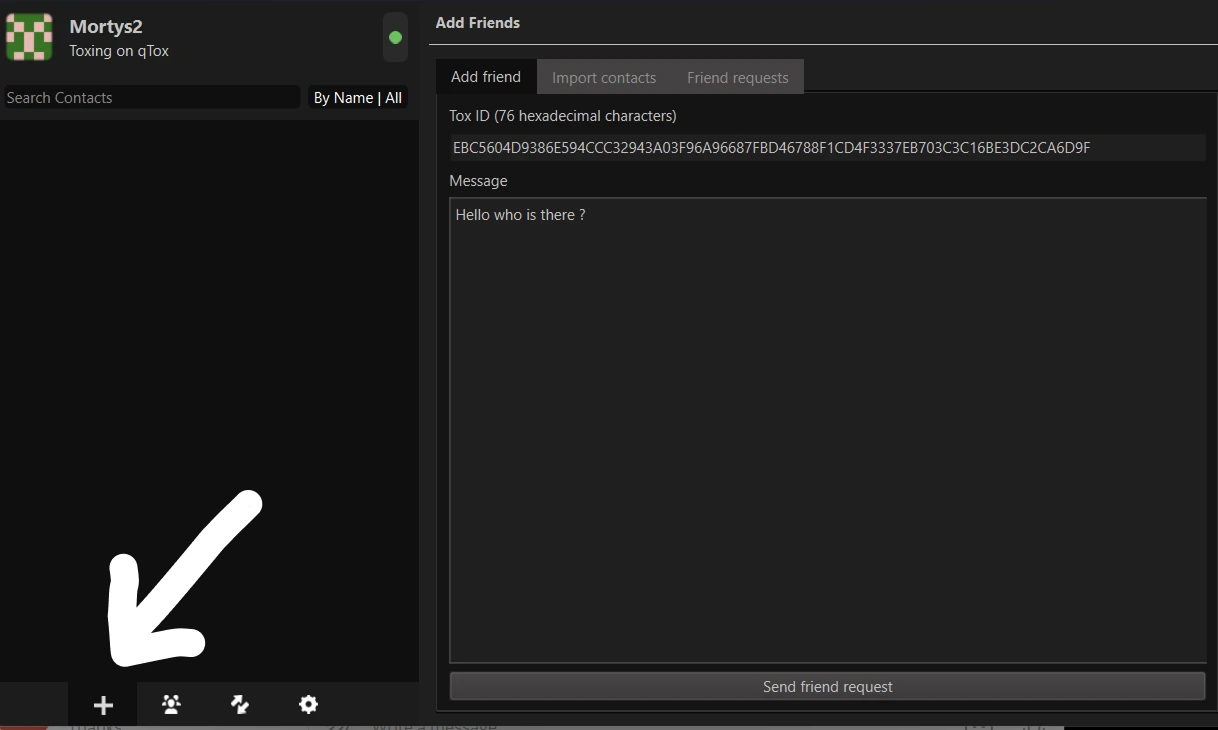Image resolution: width=1218 pixels, height=730 pixels.
Task: Open the group chat icon
Action: pyautogui.click(x=171, y=705)
